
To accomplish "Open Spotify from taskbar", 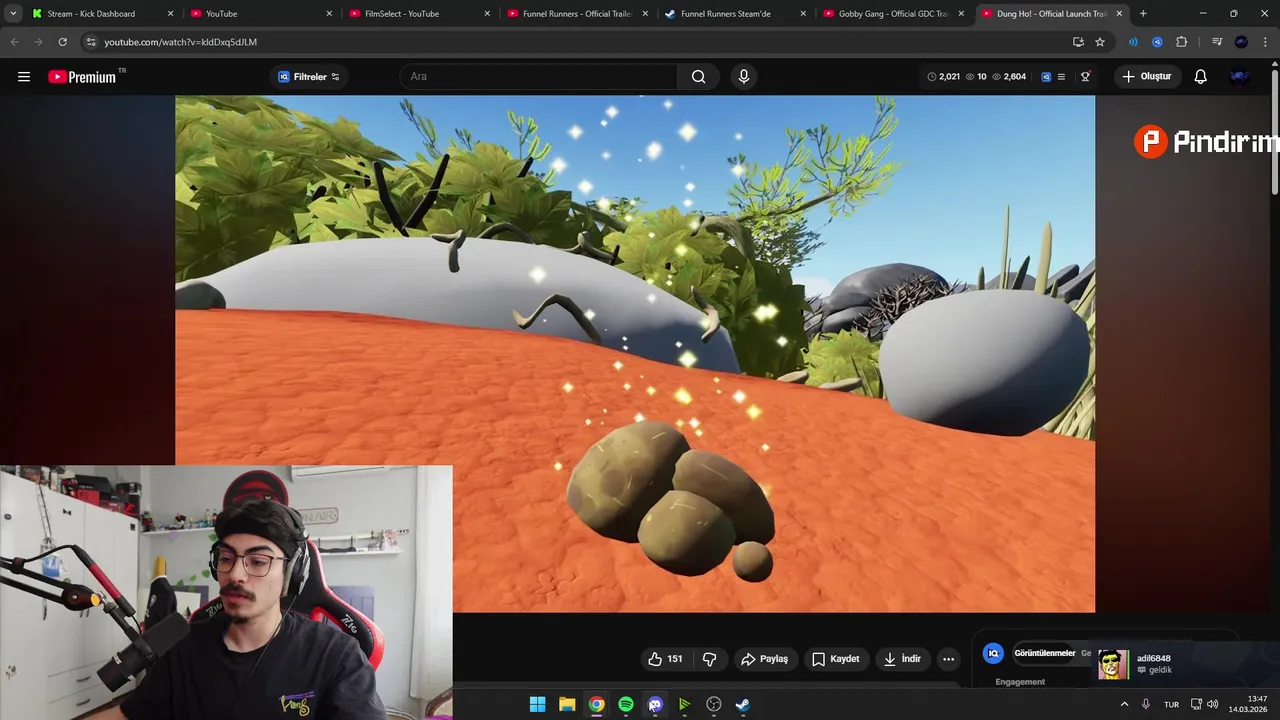I will click(x=626, y=704).
